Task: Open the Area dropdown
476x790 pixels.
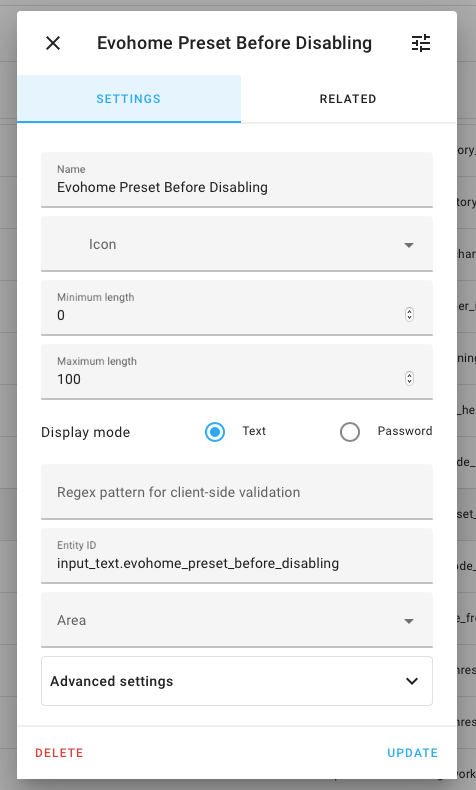Action: click(237, 620)
